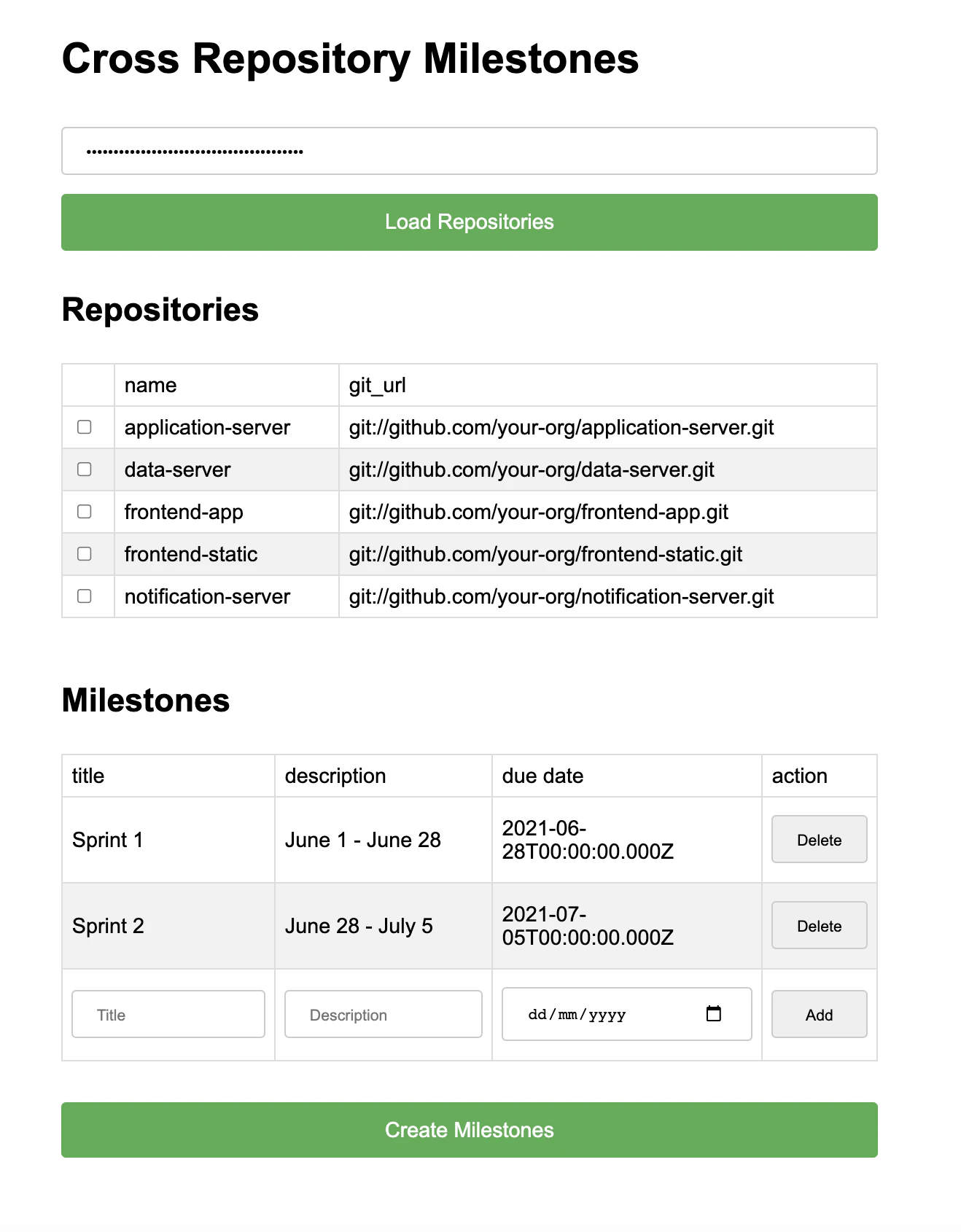Tick the frontend-static repository checkbox
Viewport: 961px width, 1232px height.
85,553
